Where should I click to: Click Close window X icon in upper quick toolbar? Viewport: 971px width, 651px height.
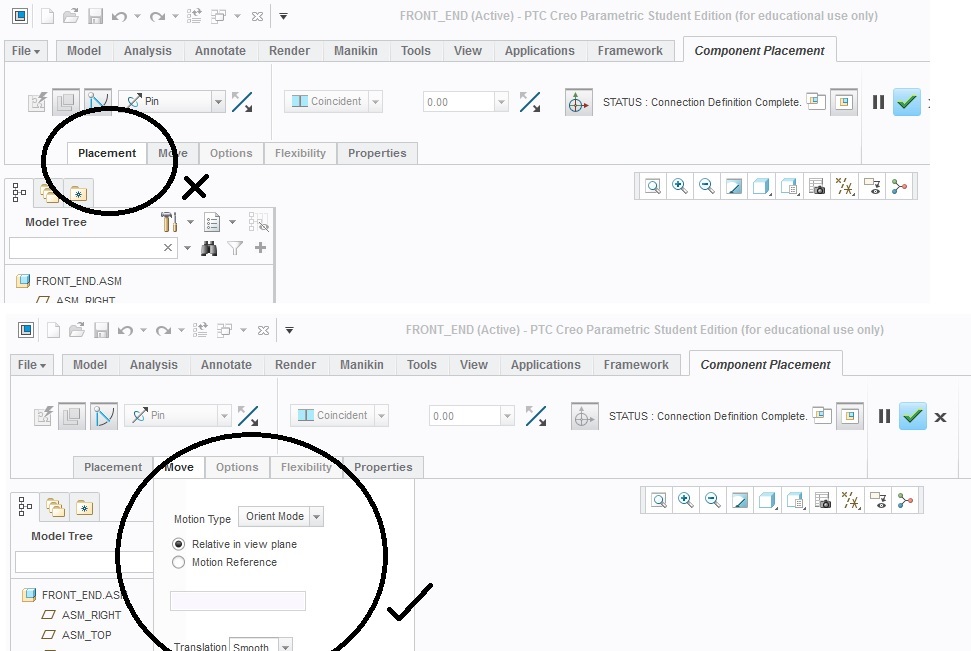pos(258,17)
